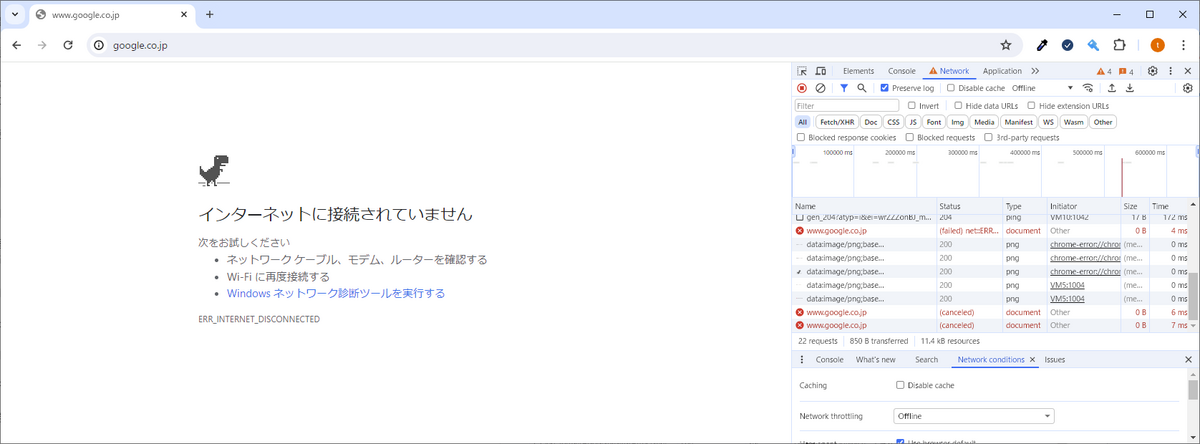
Task: Reload the page in Chrome
Action: (68, 45)
